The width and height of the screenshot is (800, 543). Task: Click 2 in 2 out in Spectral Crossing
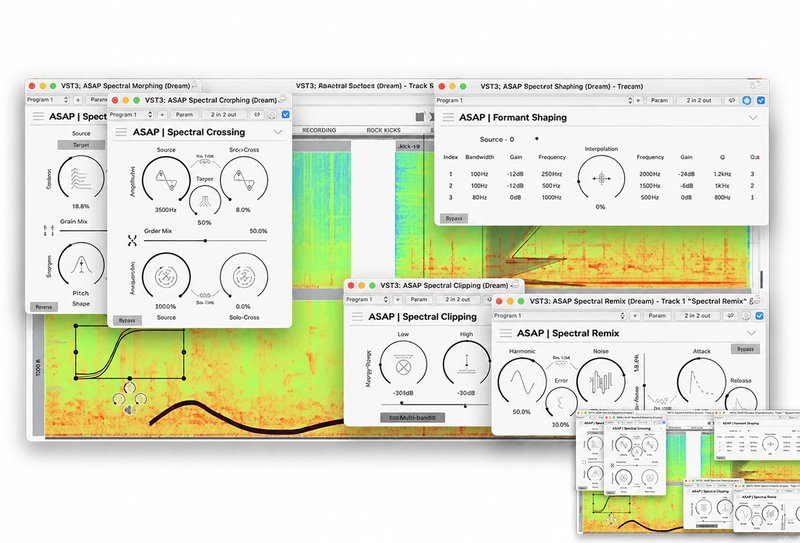point(224,115)
